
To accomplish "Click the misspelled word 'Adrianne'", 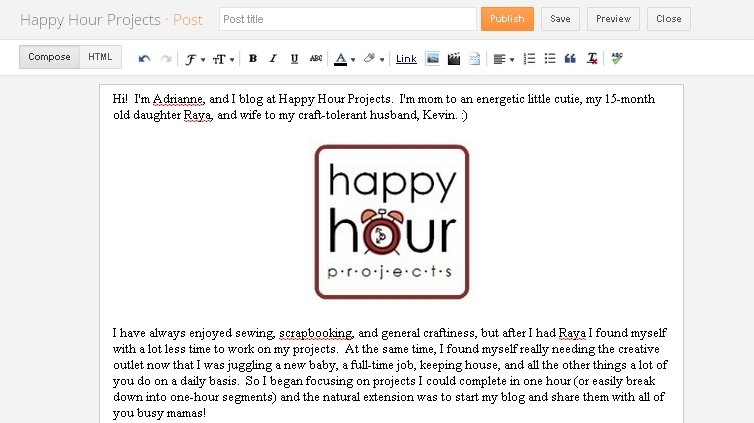I will click(x=178, y=99).
